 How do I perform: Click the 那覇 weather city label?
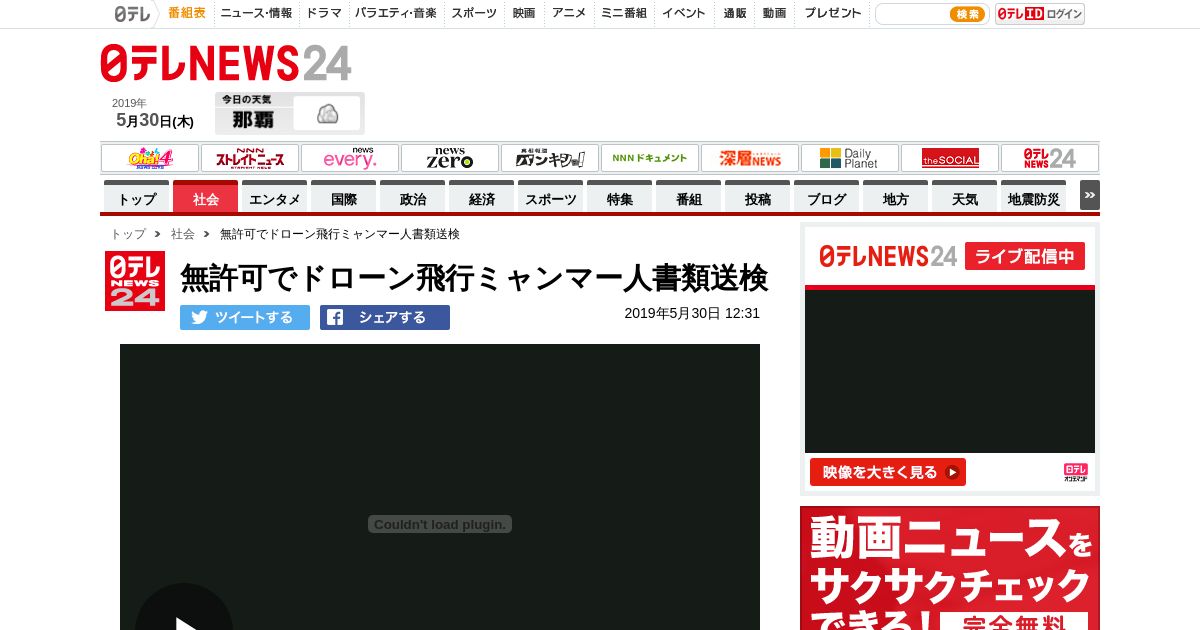pyautogui.click(x=253, y=120)
